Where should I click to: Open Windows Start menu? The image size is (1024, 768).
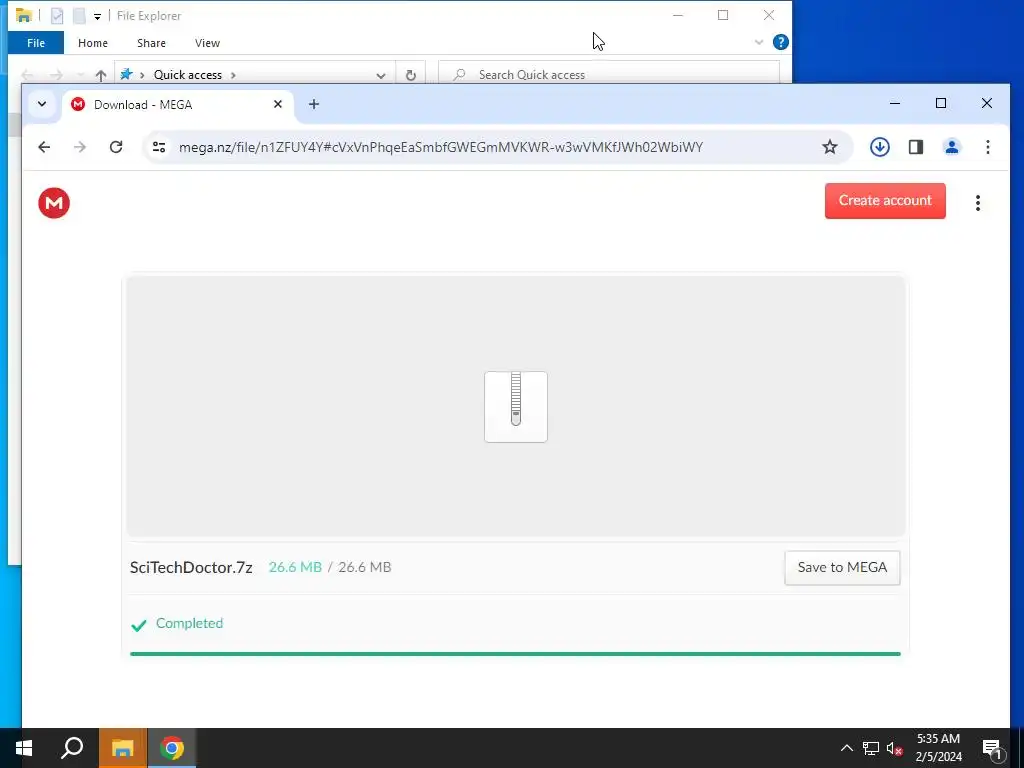click(24, 748)
